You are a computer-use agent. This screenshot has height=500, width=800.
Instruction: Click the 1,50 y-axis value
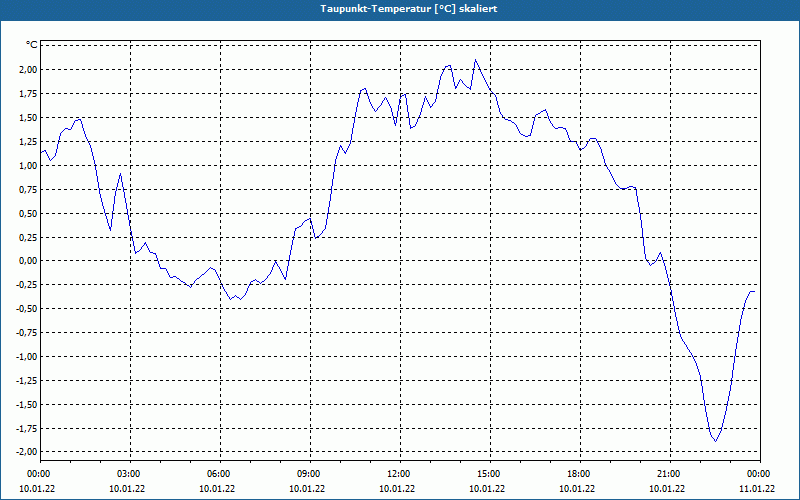tap(28, 117)
